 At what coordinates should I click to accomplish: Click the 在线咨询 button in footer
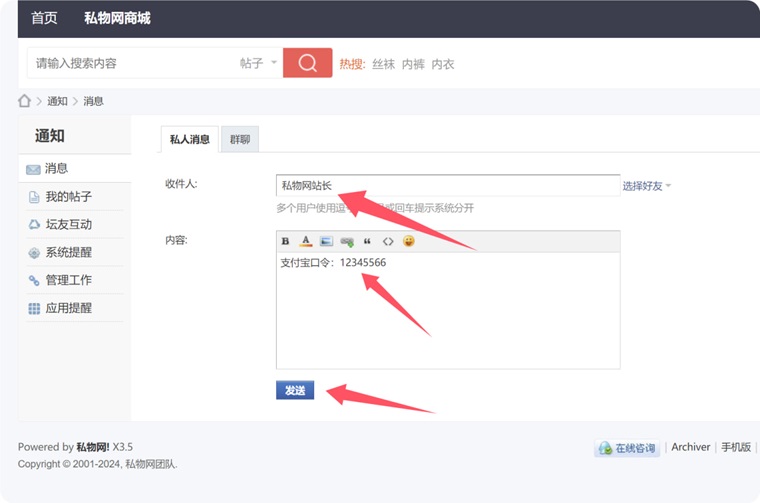coord(629,449)
